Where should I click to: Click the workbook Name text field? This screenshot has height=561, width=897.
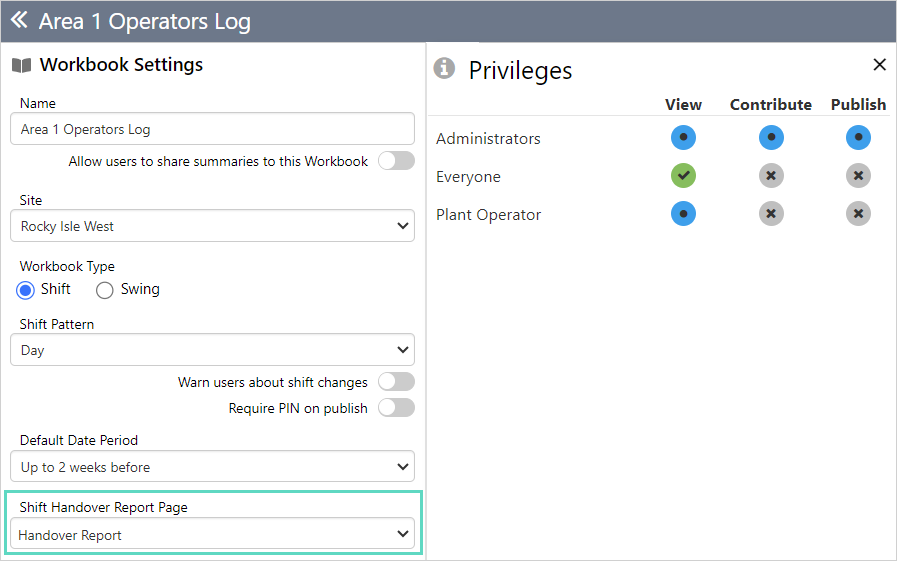[212, 129]
